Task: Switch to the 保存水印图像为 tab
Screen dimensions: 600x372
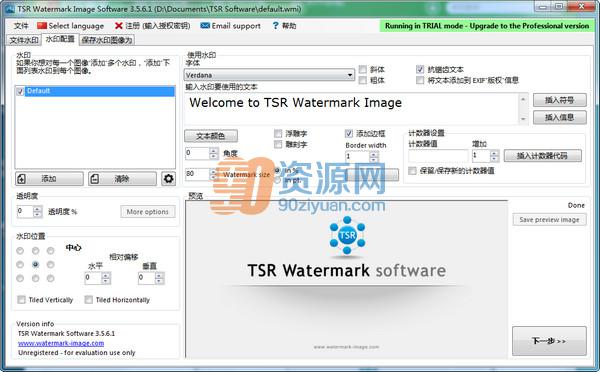Action: [107, 40]
